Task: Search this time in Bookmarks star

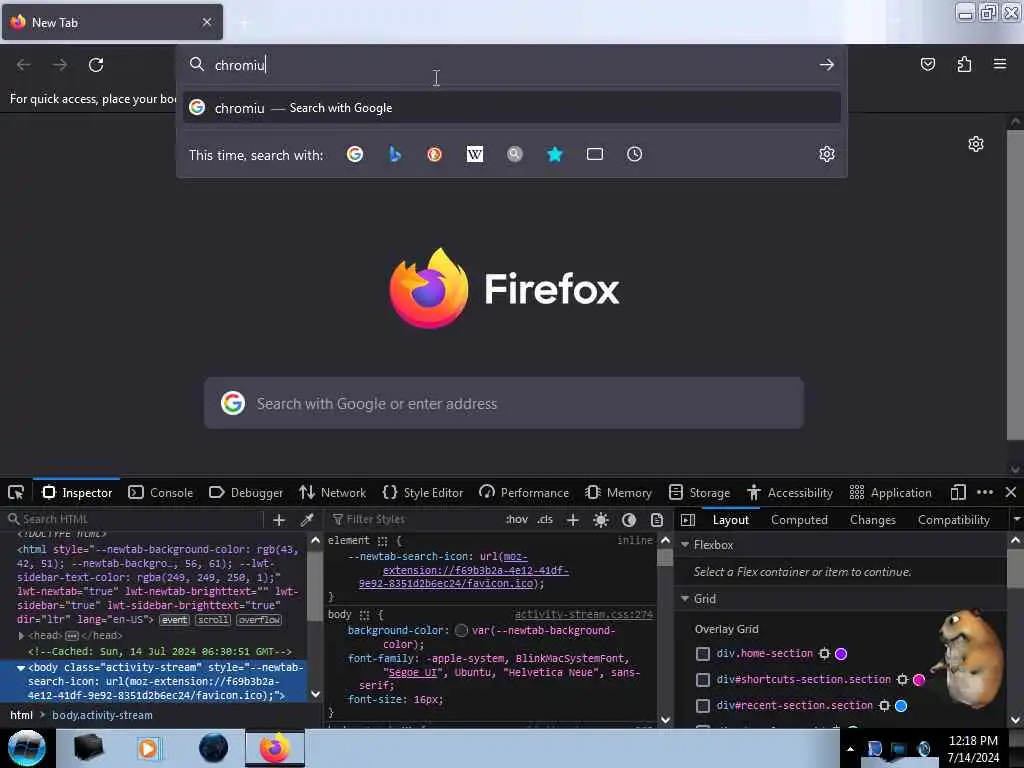Action: (x=554, y=154)
